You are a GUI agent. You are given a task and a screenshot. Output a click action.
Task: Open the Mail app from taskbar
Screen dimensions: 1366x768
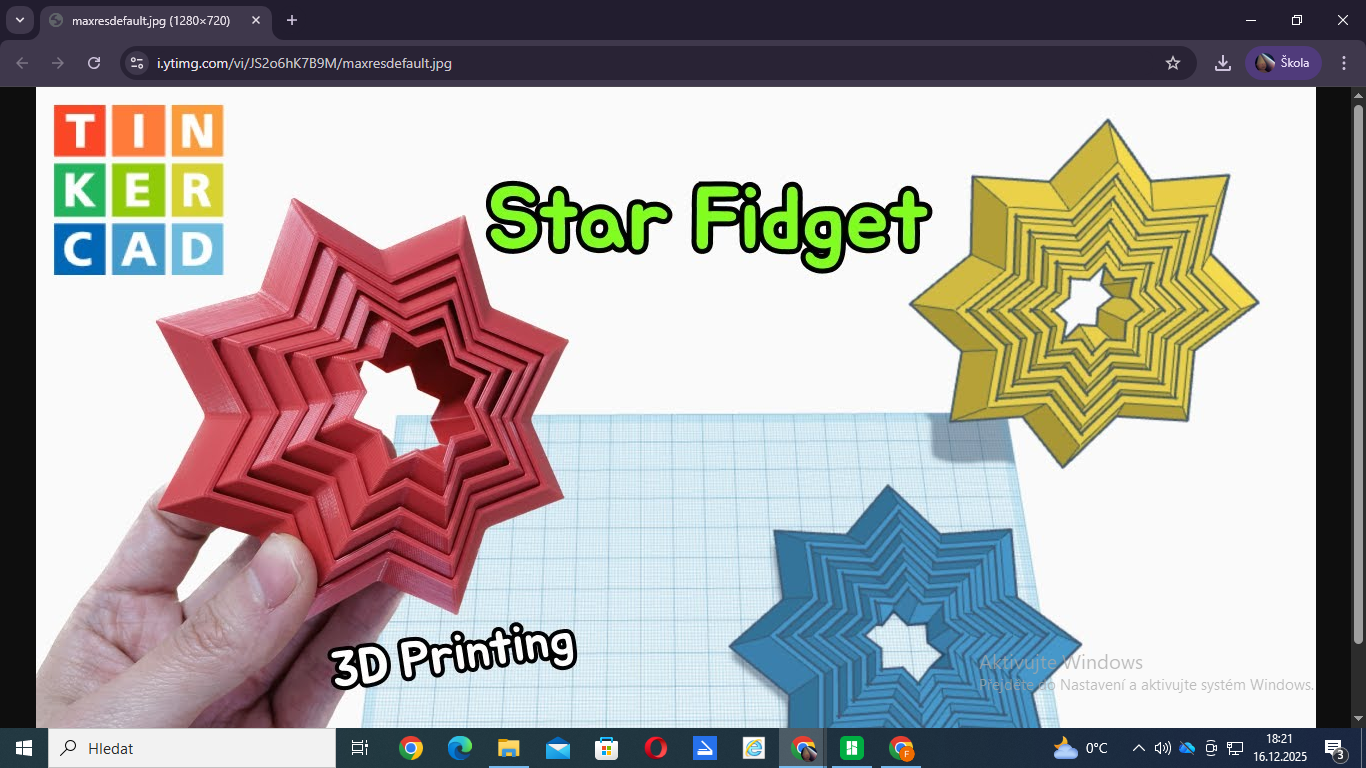(x=558, y=748)
